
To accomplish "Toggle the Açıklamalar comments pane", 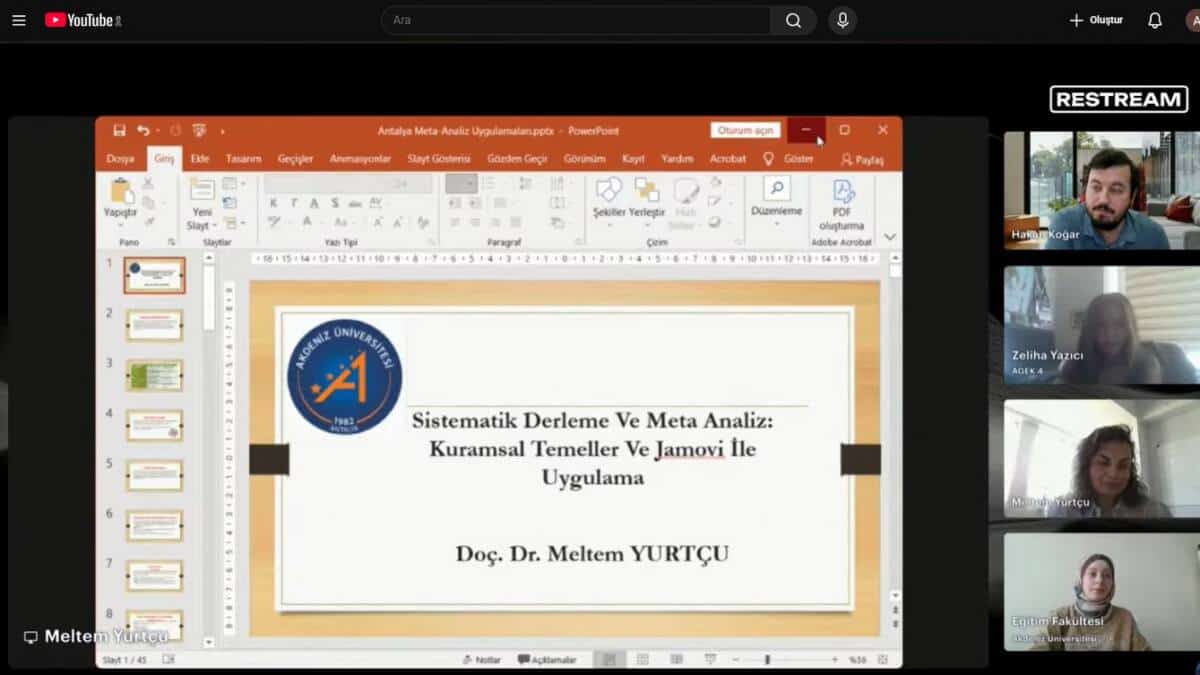I will tap(547, 660).
